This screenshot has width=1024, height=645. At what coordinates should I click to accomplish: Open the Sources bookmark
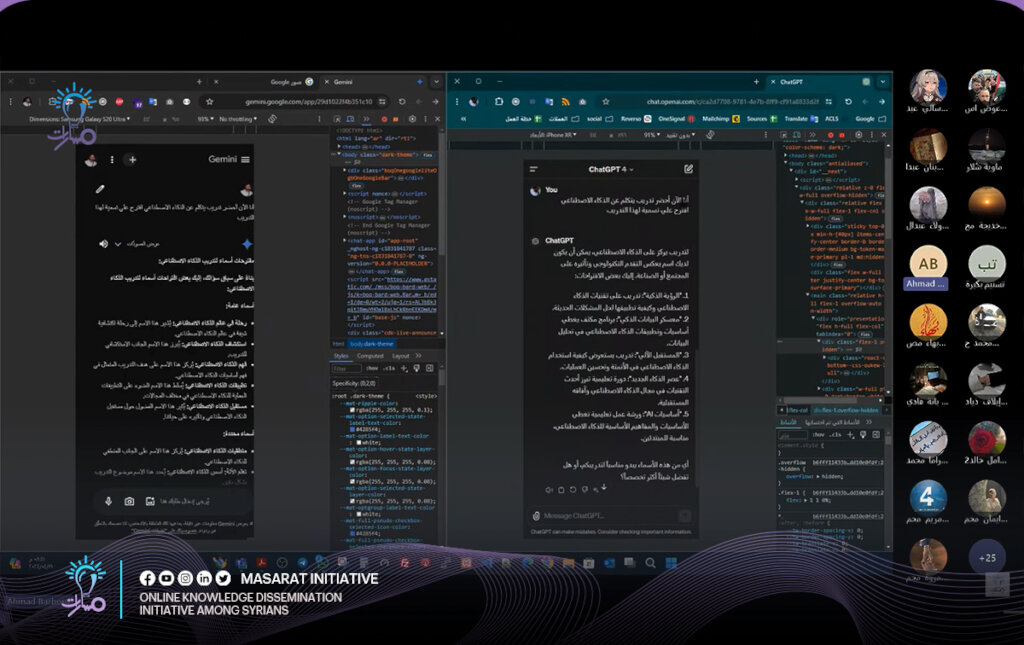pyautogui.click(x=761, y=119)
